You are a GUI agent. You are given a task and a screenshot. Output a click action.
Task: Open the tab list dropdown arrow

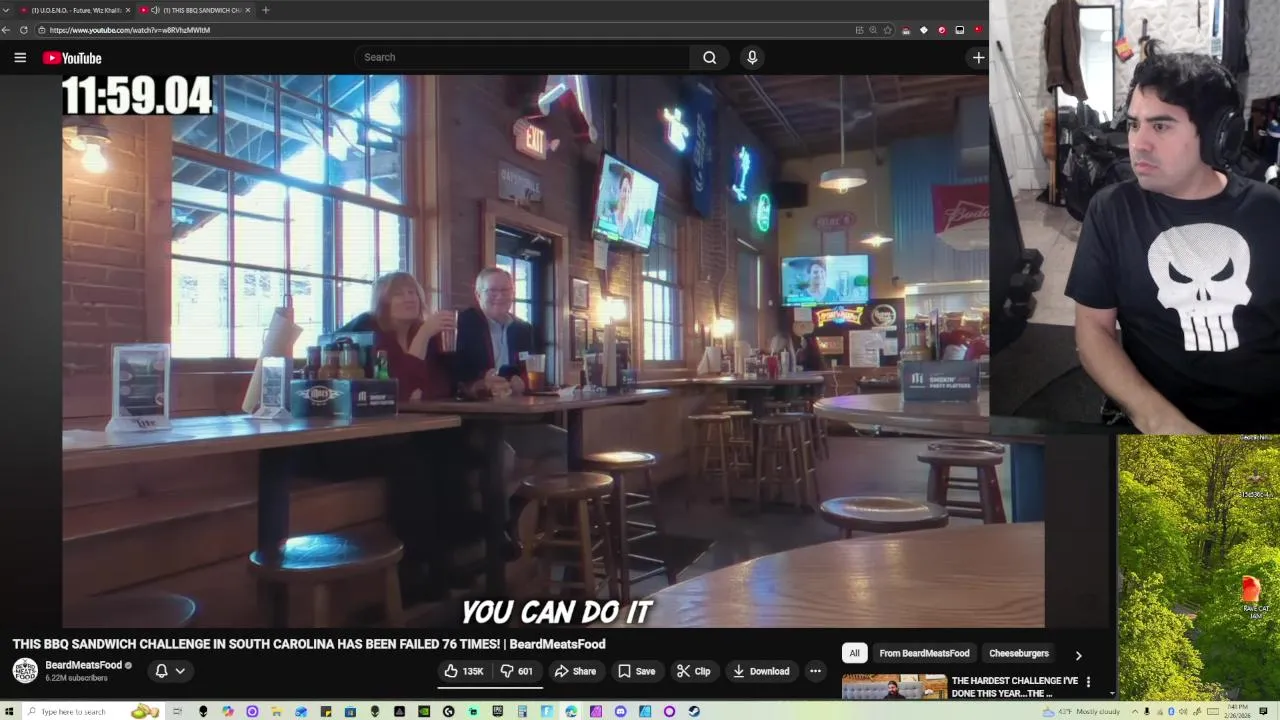pyautogui.click(x=5, y=10)
